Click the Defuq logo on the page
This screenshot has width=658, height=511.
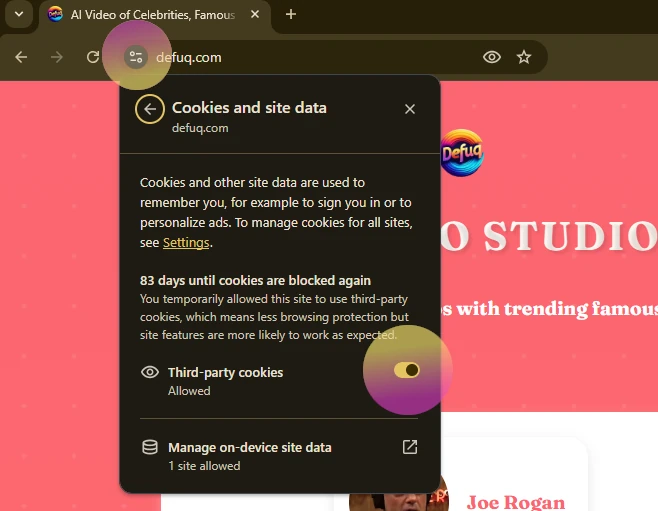[x=461, y=155]
